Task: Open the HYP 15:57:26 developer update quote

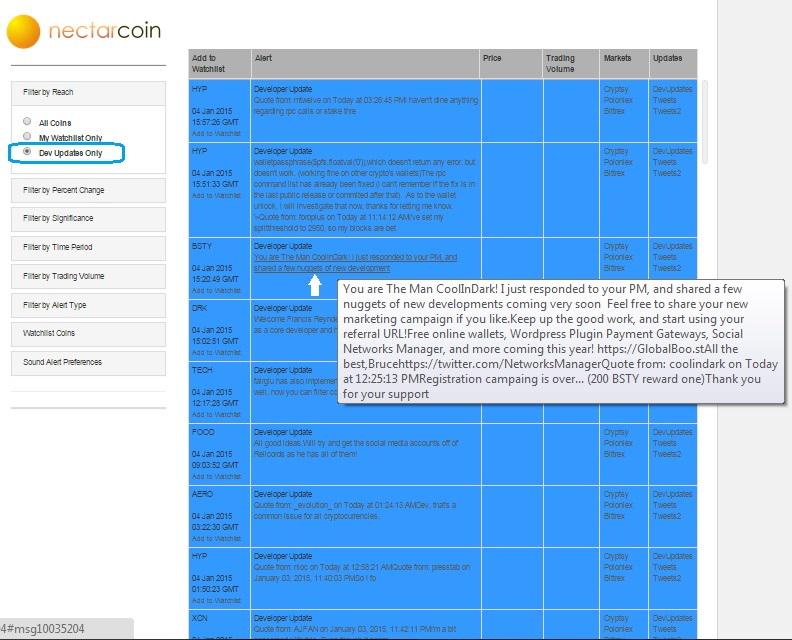Action: pos(366,106)
